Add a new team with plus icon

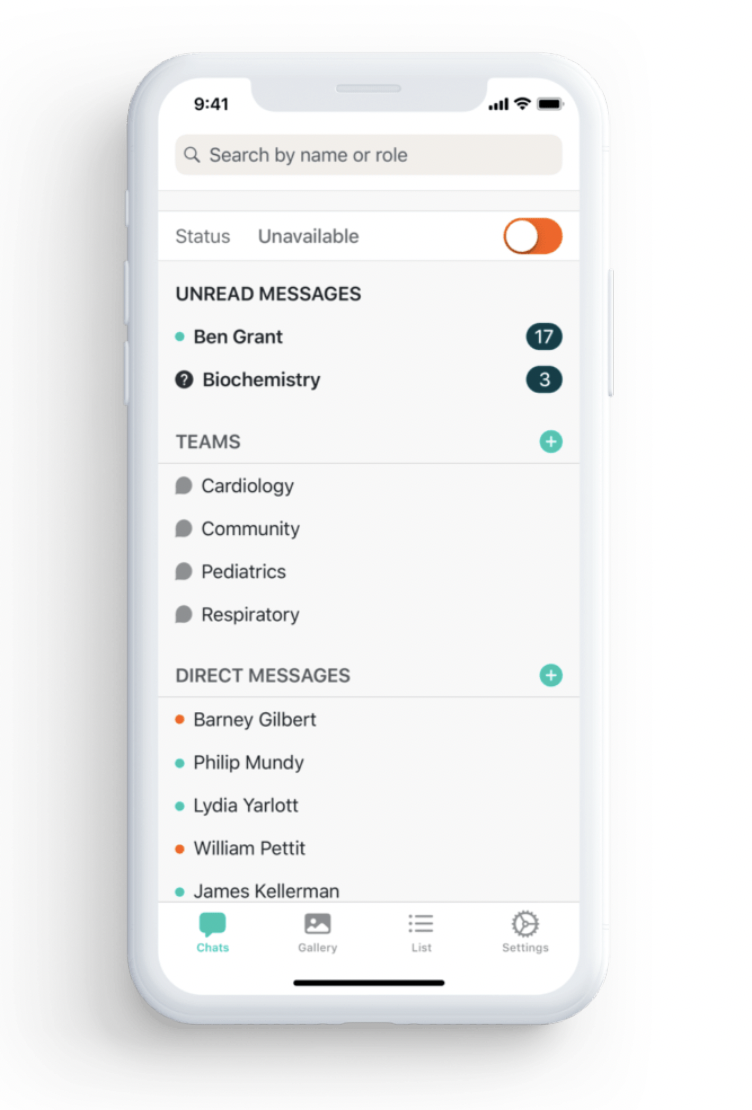pyautogui.click(x=551, y=442)
